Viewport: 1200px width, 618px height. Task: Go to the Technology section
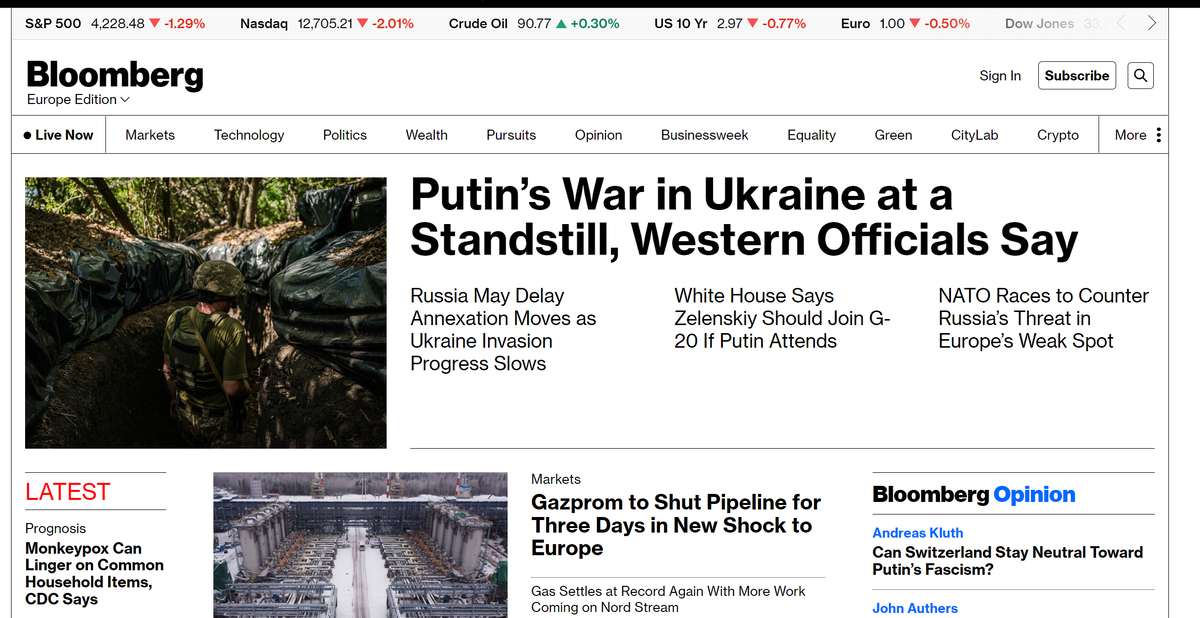tap(249, 135)
